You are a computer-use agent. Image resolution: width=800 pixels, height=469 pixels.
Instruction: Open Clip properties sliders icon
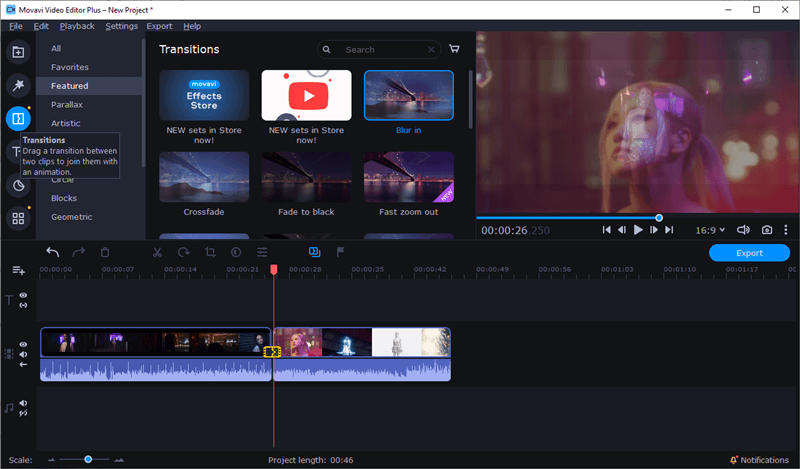pyautogui.click(x=262, y=252)
